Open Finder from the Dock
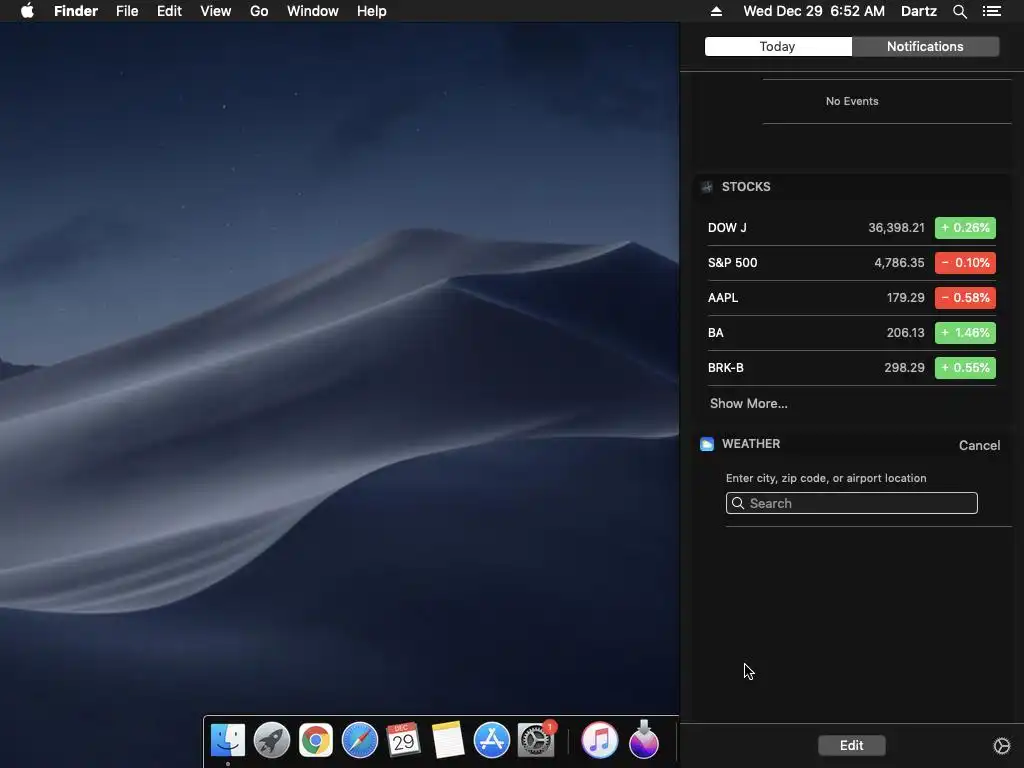 227,741
